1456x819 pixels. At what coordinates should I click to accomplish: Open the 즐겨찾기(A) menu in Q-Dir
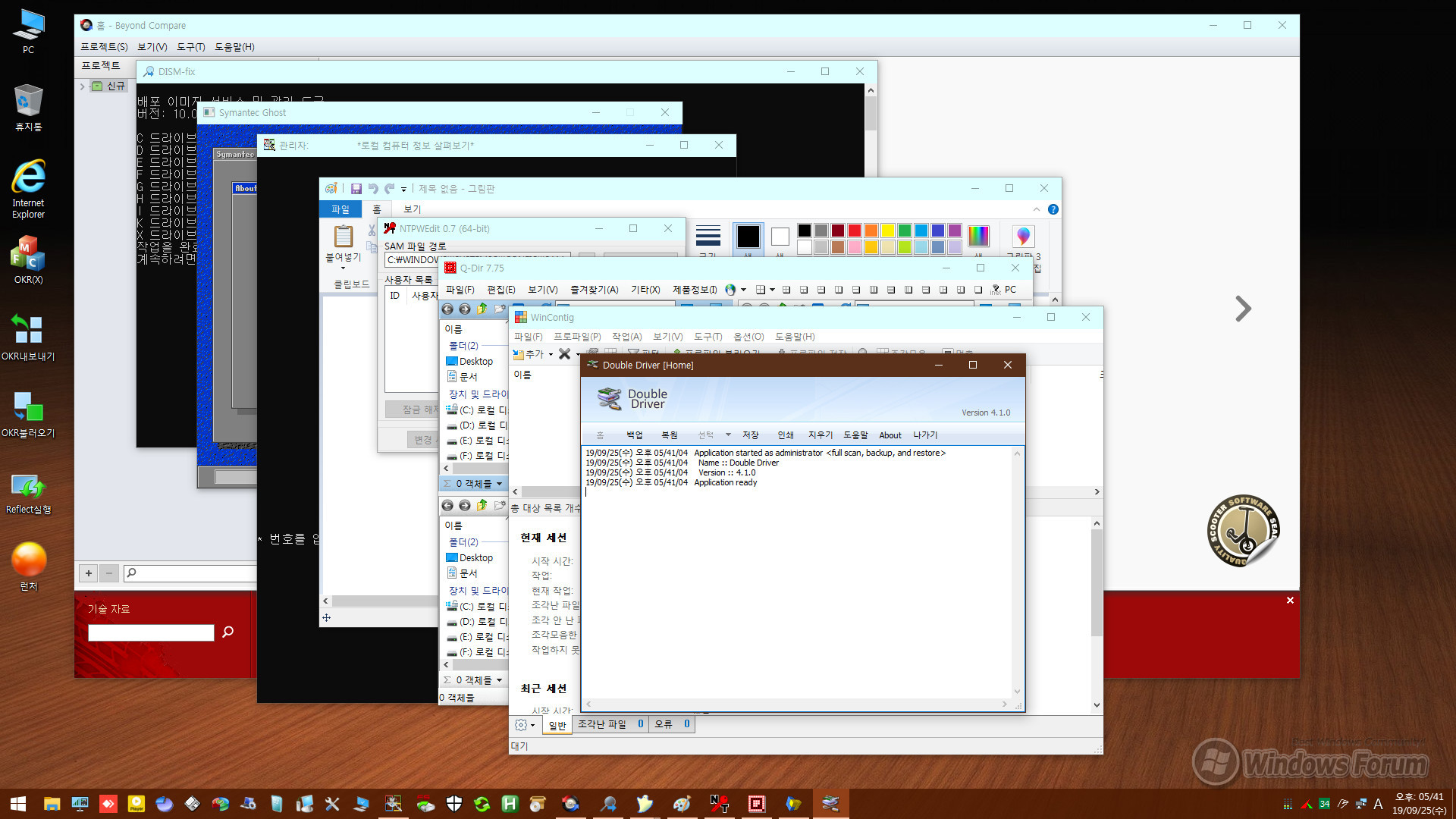(x=594, y=290)
